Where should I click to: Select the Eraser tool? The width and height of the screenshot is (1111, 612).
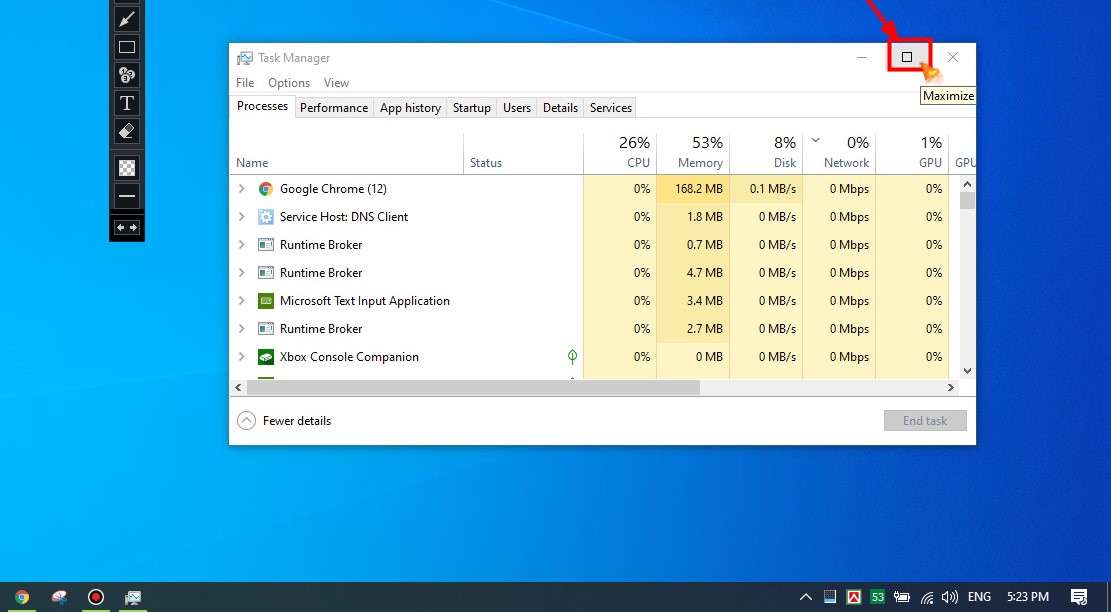tap(126, 131)
